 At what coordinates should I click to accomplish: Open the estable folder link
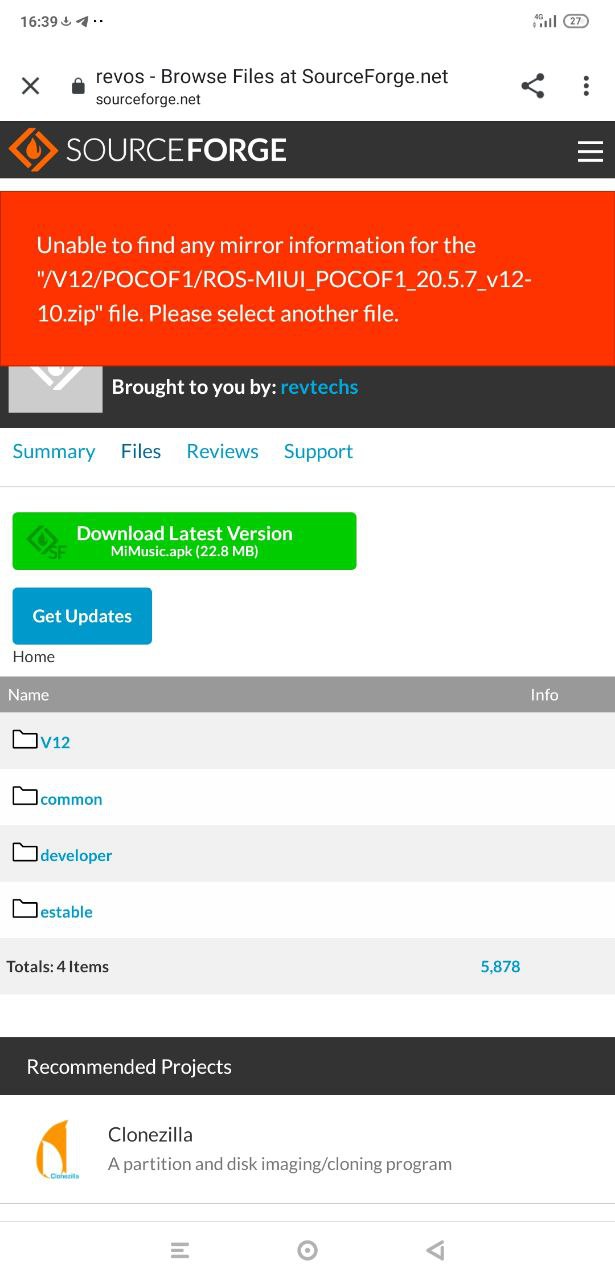click(x=66, y=912)
